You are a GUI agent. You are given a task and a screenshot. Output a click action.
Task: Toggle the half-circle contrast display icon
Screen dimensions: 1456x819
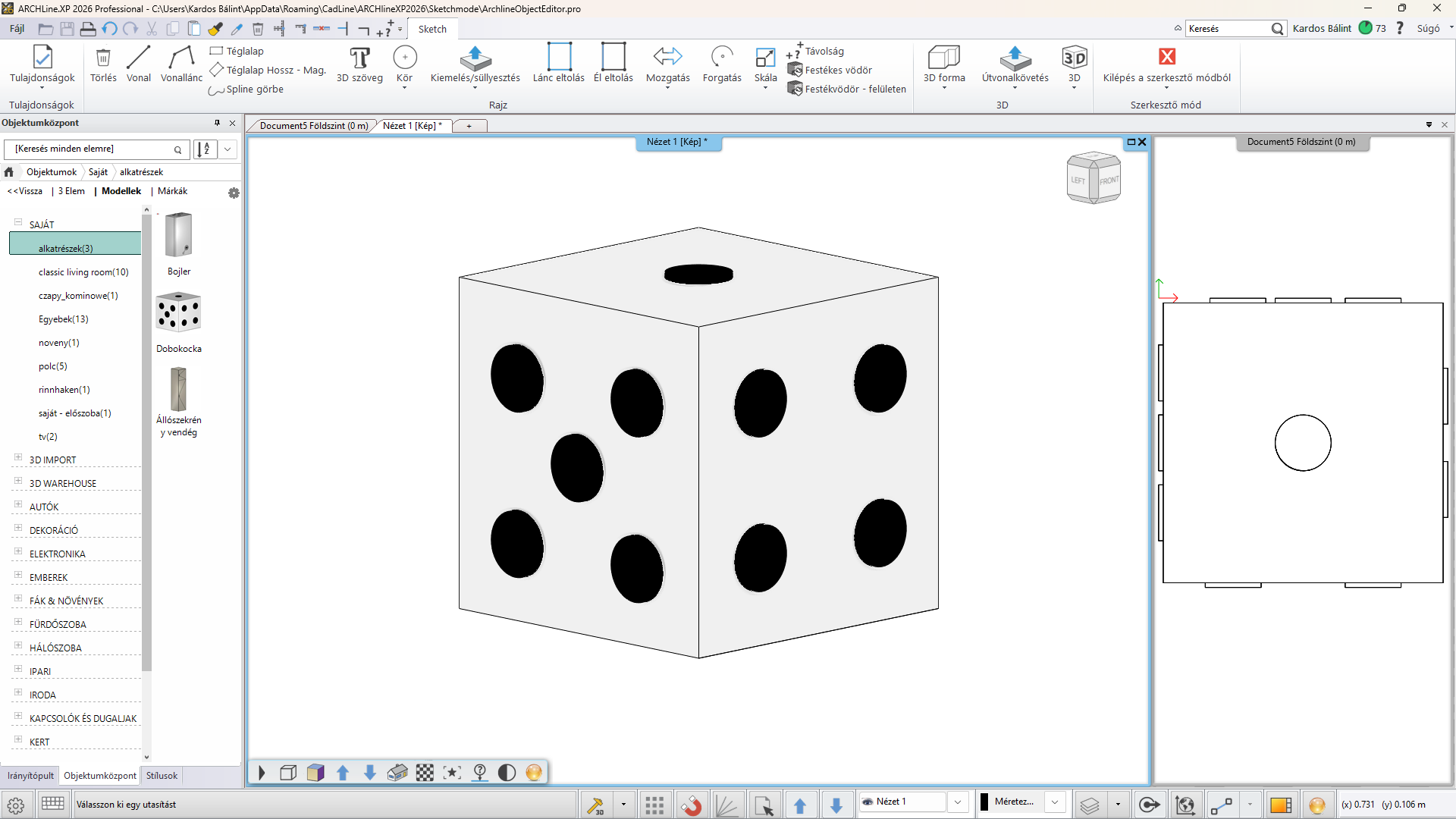point(507,773)
